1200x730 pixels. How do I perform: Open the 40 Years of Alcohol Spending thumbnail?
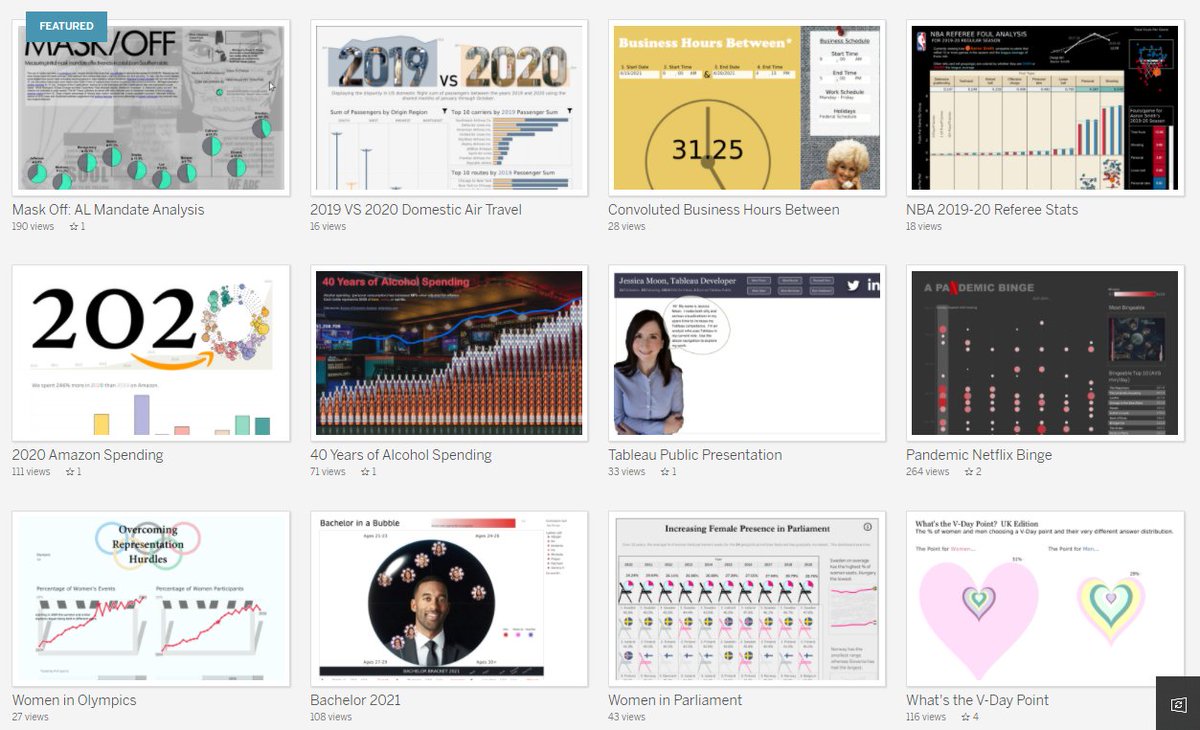coord(449,353)
